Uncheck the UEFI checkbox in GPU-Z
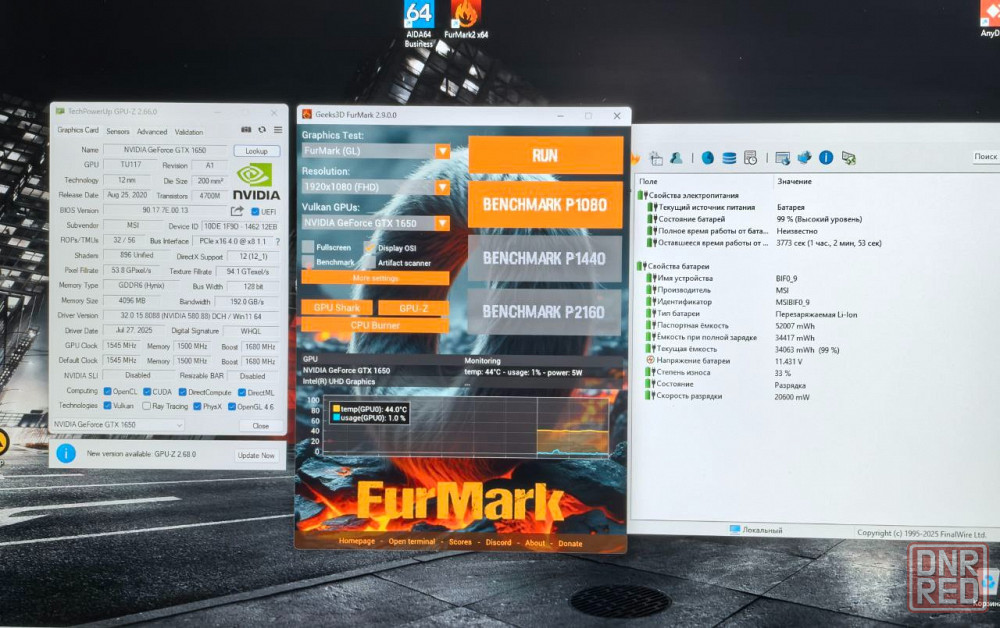 (254, 211)
